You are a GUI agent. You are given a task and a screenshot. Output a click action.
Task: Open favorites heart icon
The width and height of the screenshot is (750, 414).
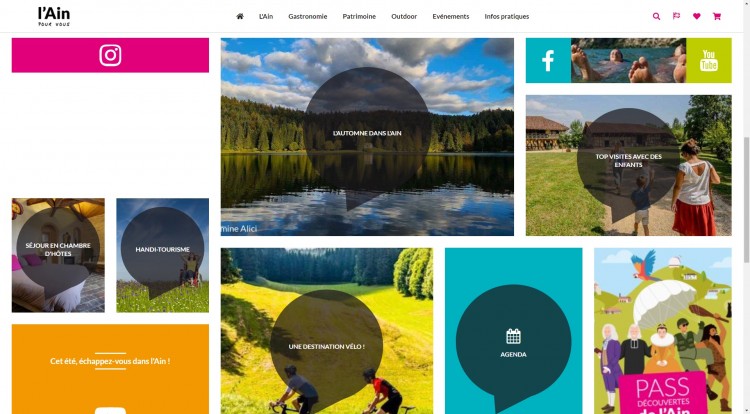coord(696,16)
